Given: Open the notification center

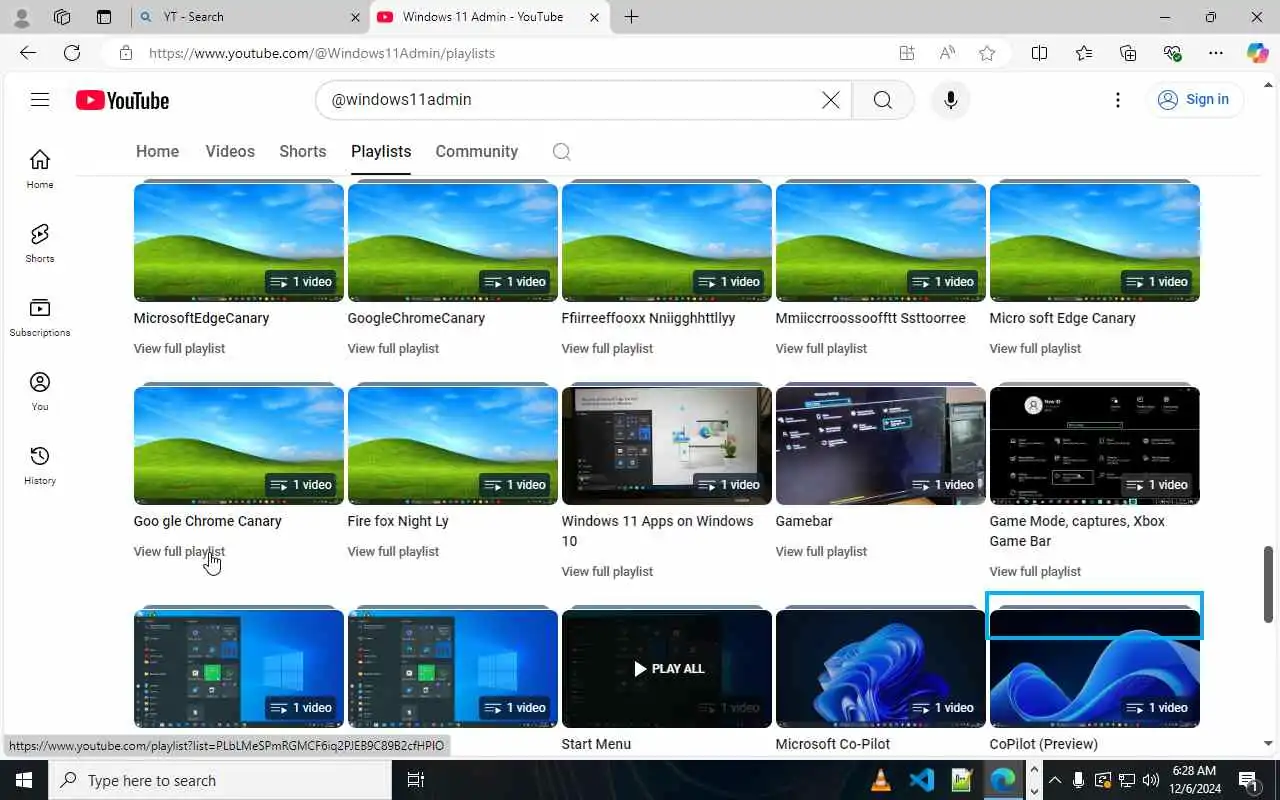Looking at the screenshot, I should point(1248,780).
